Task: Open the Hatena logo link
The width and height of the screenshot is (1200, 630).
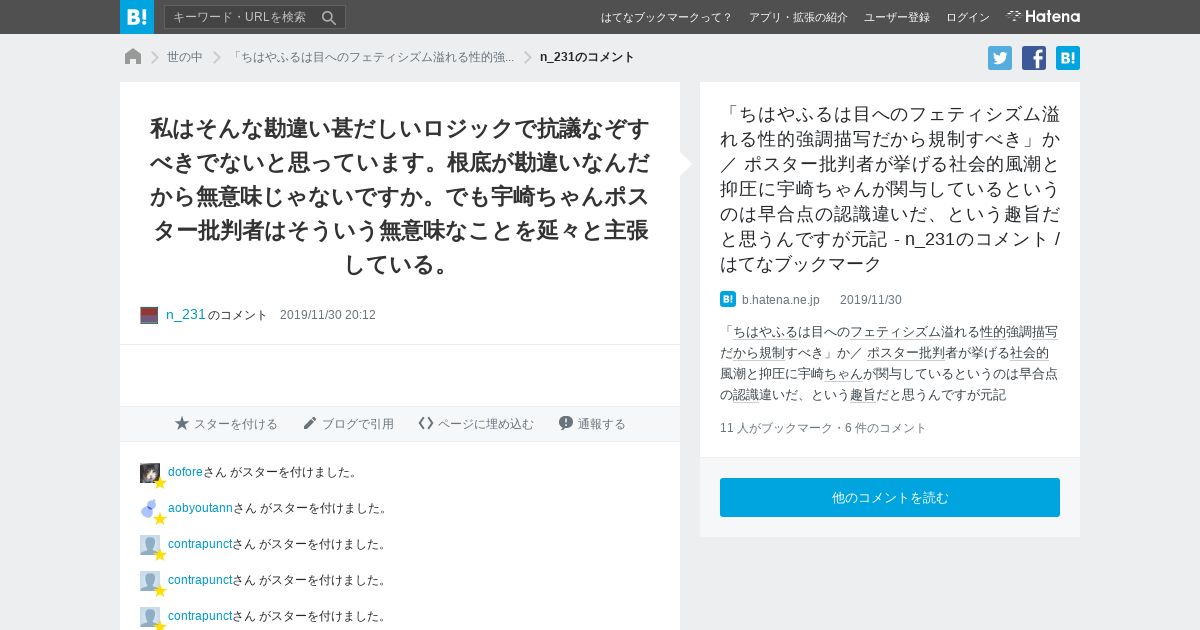Action: pyautogui.click(x=1043, y=16)
